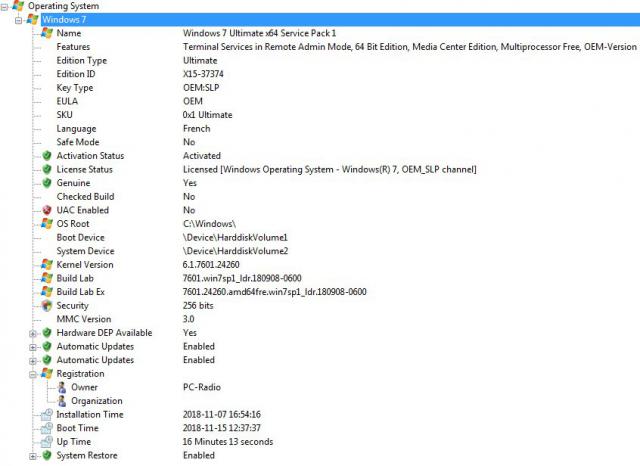The image size is (640, 466).
Task: Click the value '2018-11-07 16:54:16'
Action: tap(222, 414)
